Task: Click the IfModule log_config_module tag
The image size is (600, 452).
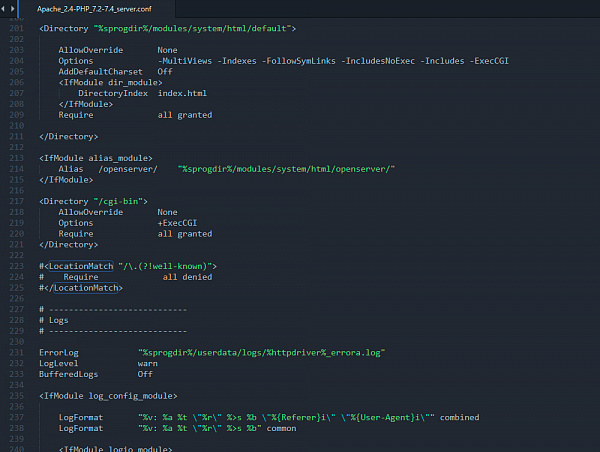Action: tap(108, 396)
